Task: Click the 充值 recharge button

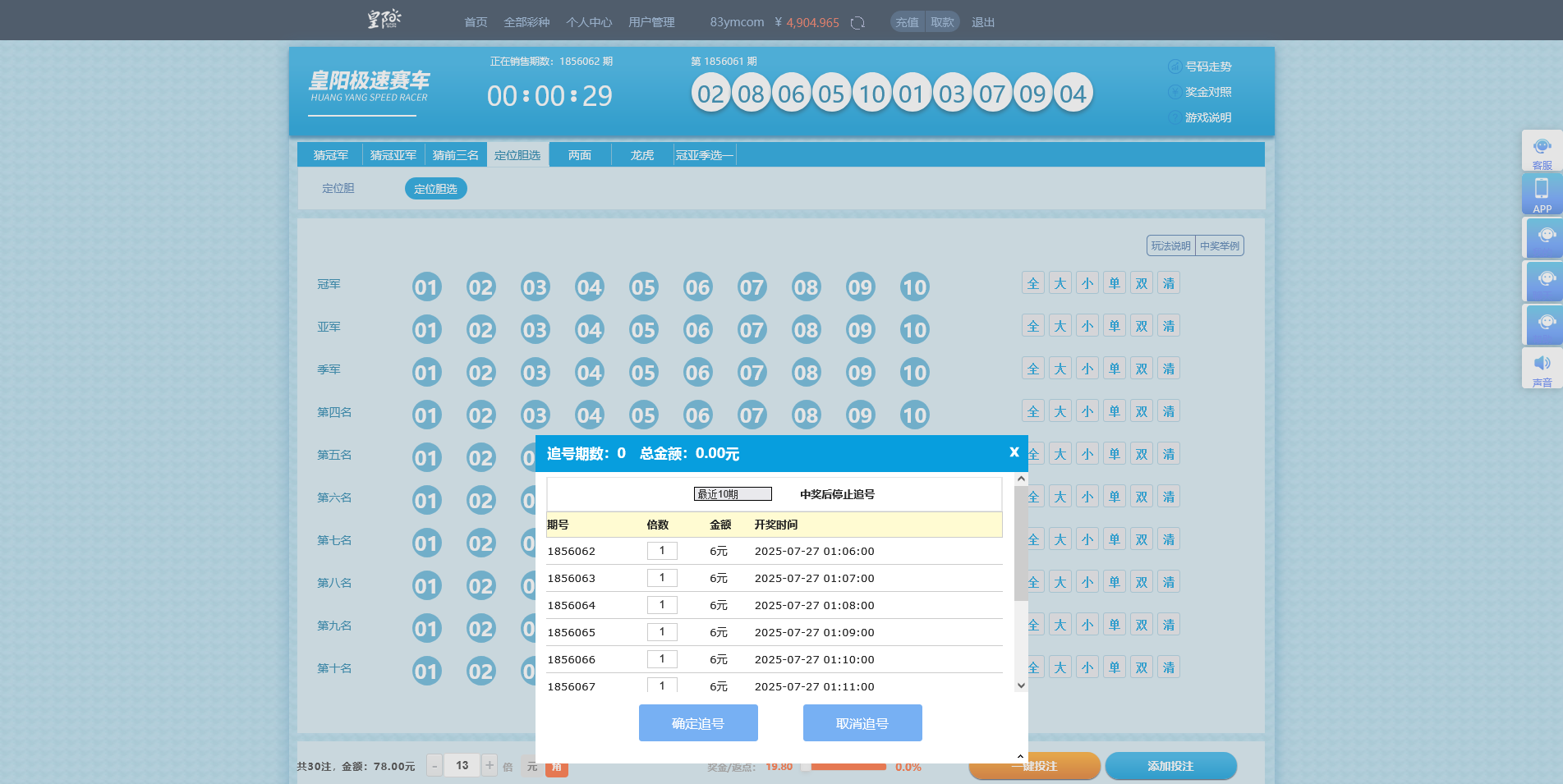Action: pos(908,22)
